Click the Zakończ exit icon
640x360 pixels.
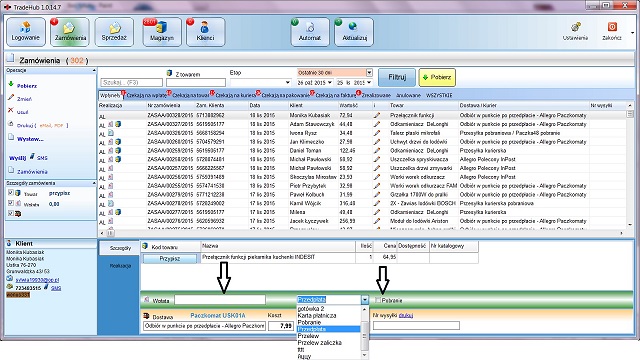click(612, 27)
